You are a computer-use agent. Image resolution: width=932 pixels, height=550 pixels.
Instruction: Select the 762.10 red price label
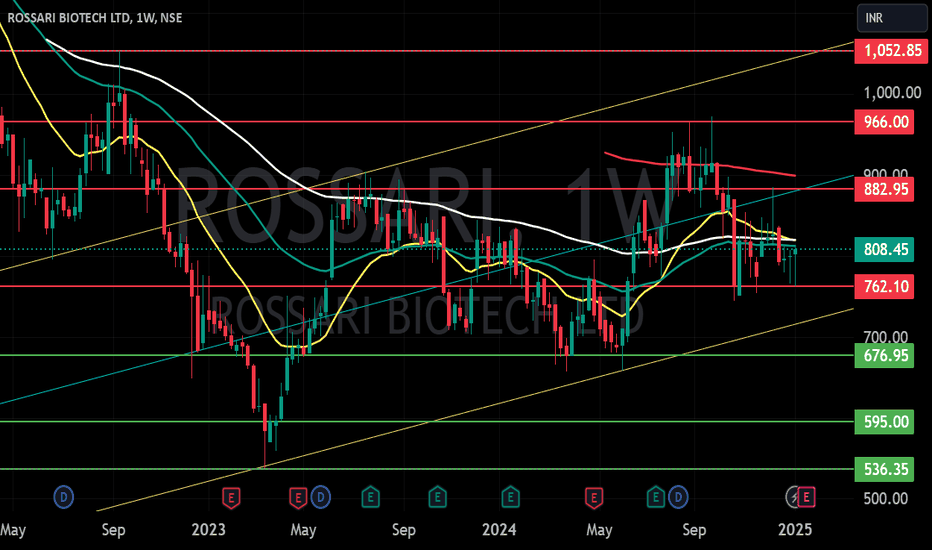click(884, 287)
